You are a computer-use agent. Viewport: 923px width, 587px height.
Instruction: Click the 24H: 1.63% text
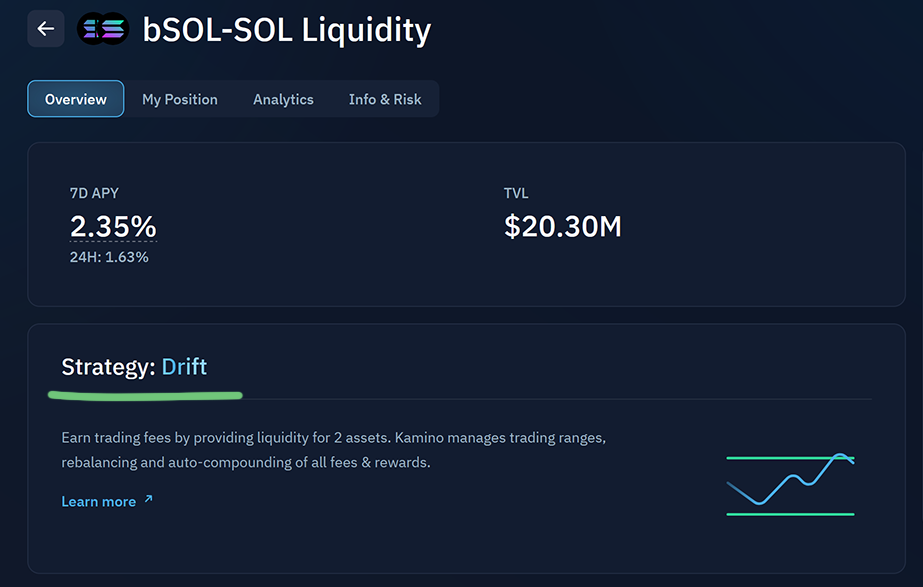click(109, 257)
